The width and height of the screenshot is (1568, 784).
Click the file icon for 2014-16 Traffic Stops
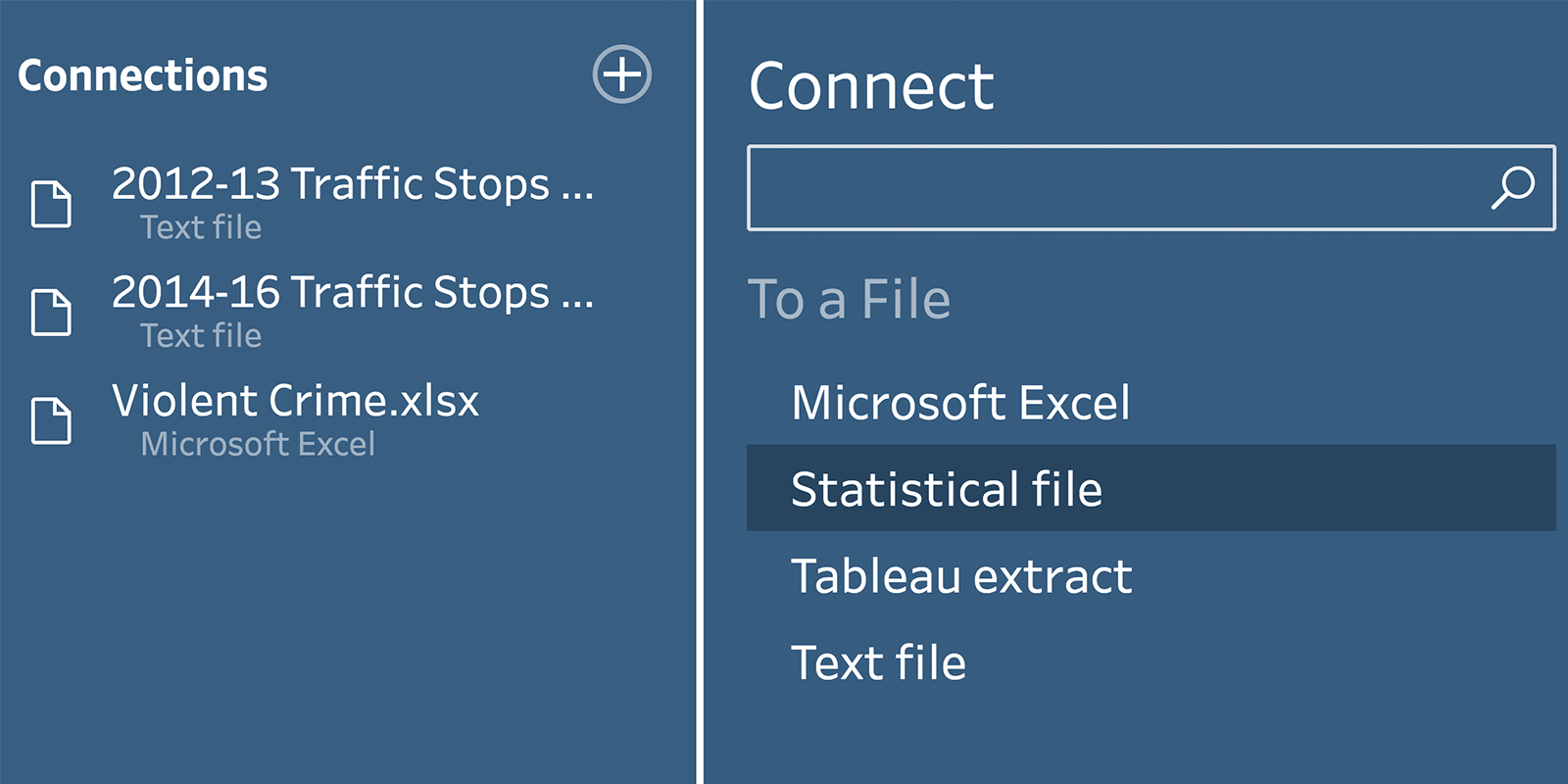[51, 313]
